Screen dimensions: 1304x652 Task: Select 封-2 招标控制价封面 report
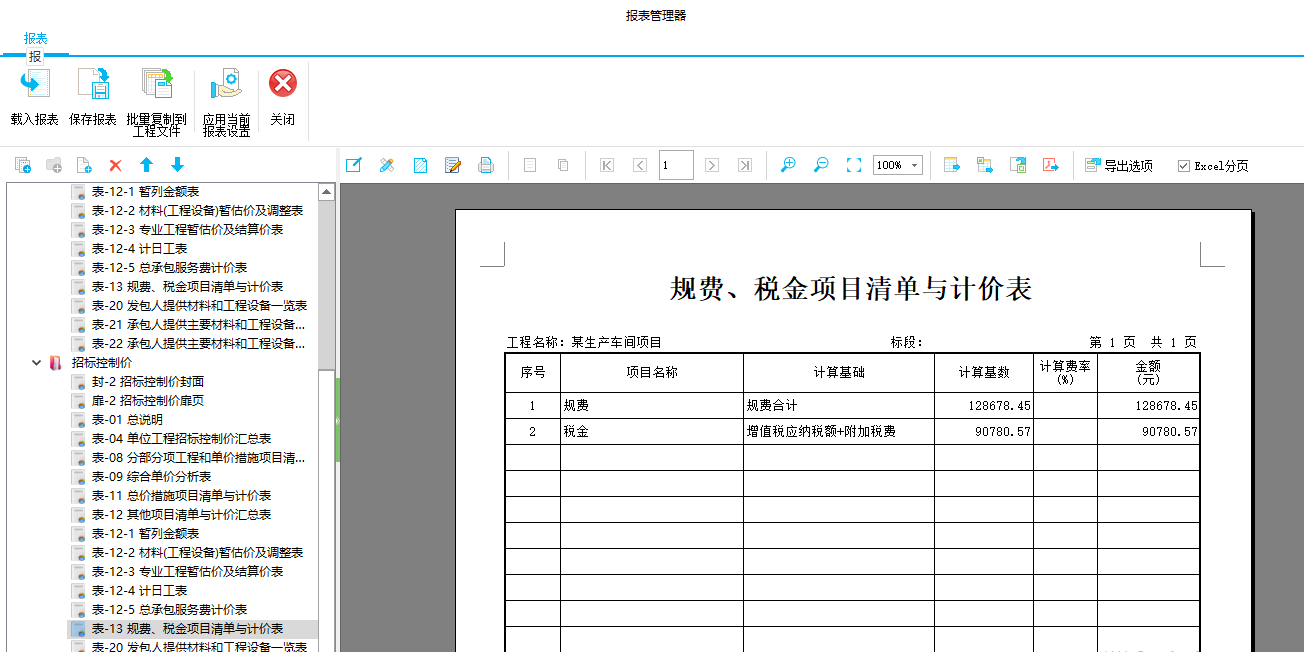click(x=147, y=381)
